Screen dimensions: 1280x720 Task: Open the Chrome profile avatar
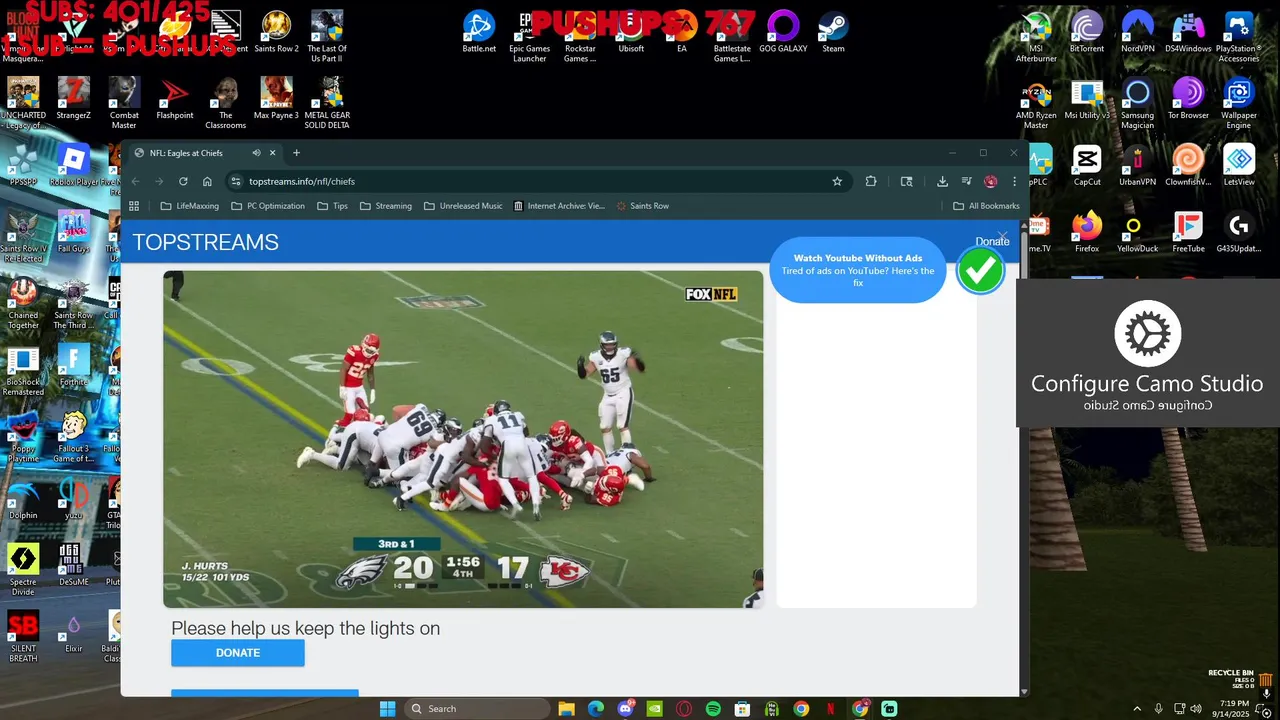(990, 181)
